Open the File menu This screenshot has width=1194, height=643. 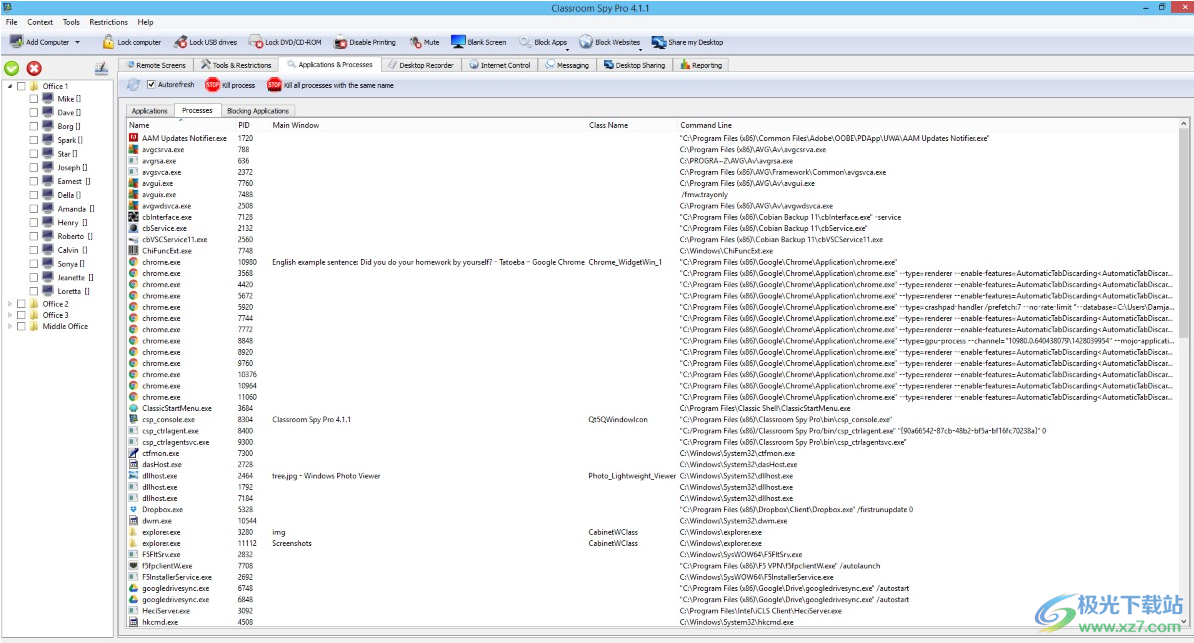(x=11, y=22)
